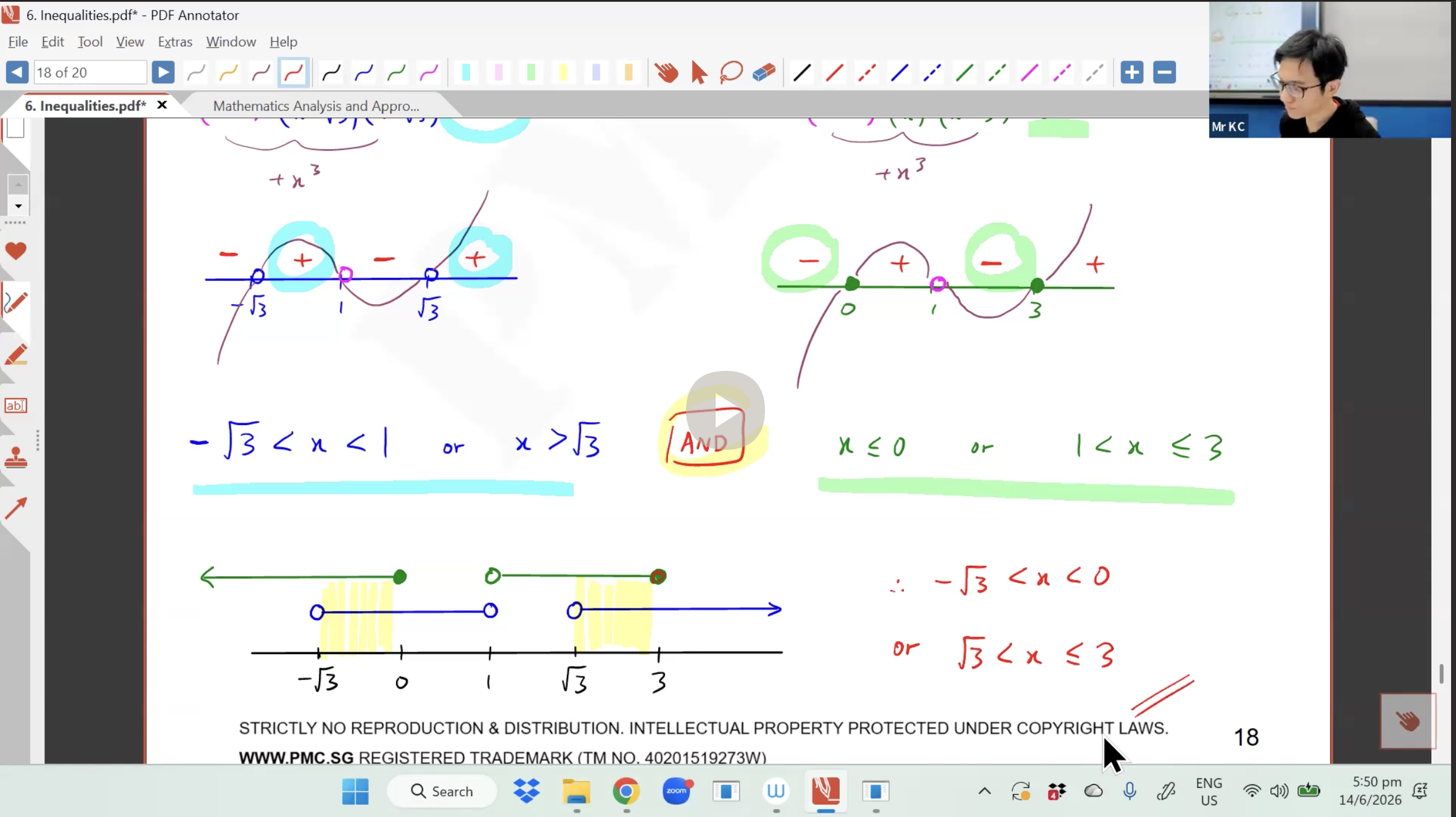Select the orange pen preset
1456x817 pixels.
click(x=229, y=73)
